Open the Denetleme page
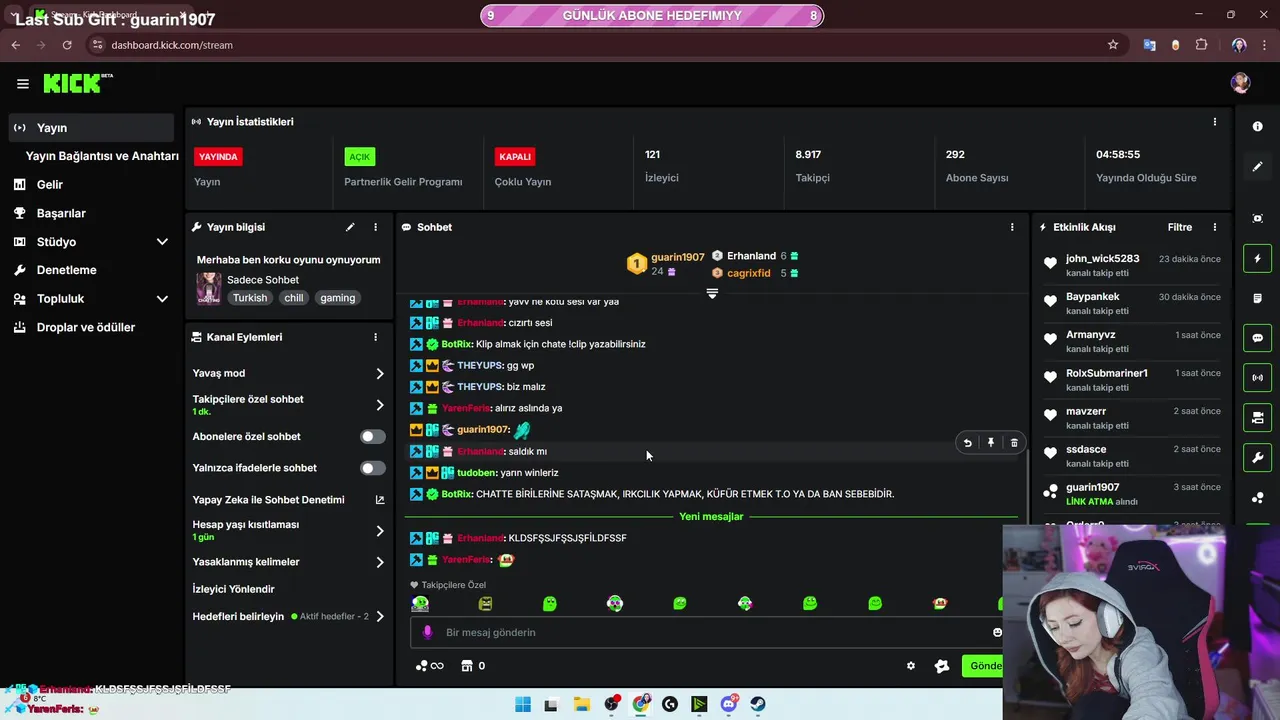Screen dimensions: 1280x720 [67, 270]
